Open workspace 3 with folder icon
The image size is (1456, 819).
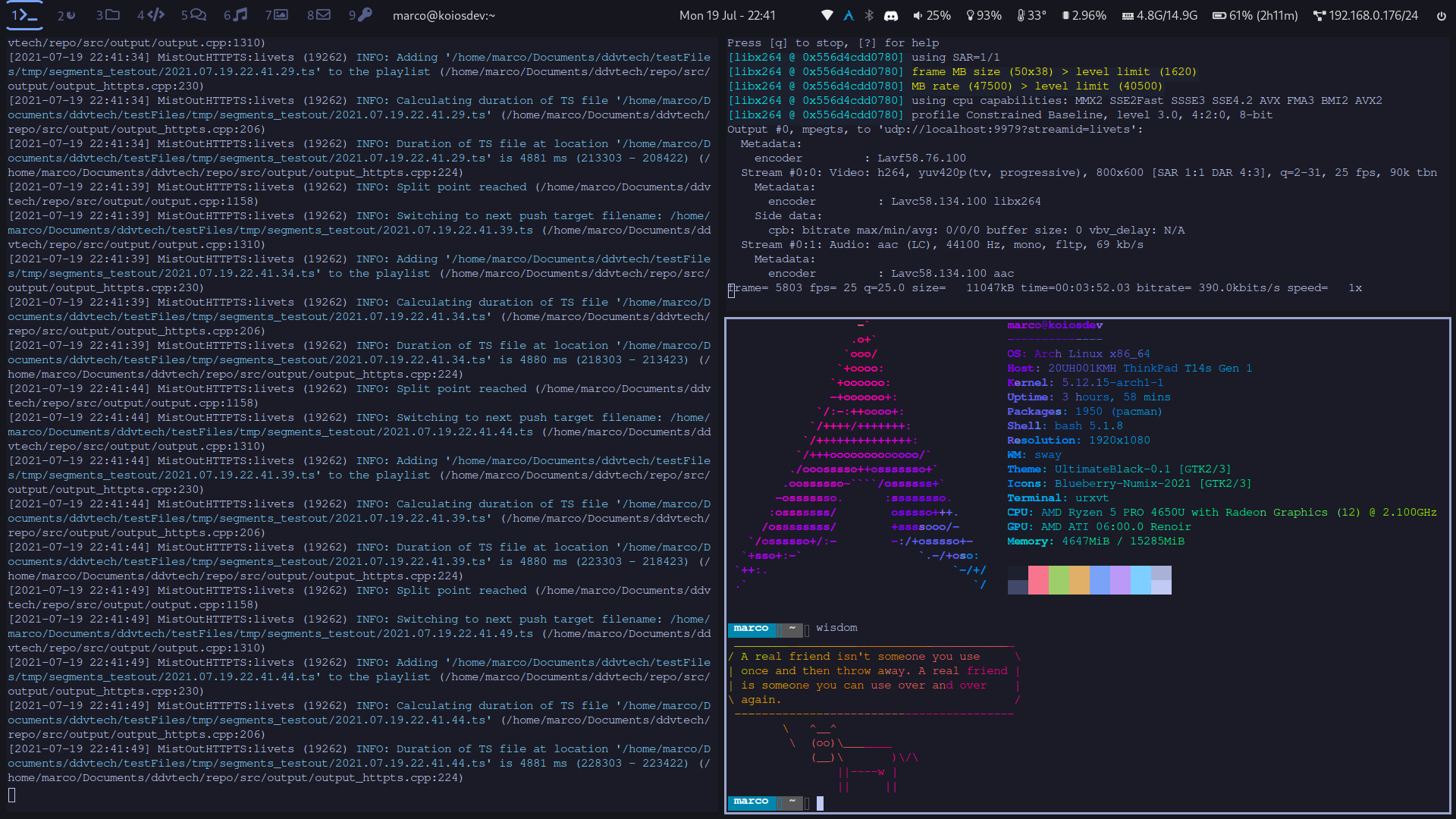pyautogui.click(x=108, y=14)
